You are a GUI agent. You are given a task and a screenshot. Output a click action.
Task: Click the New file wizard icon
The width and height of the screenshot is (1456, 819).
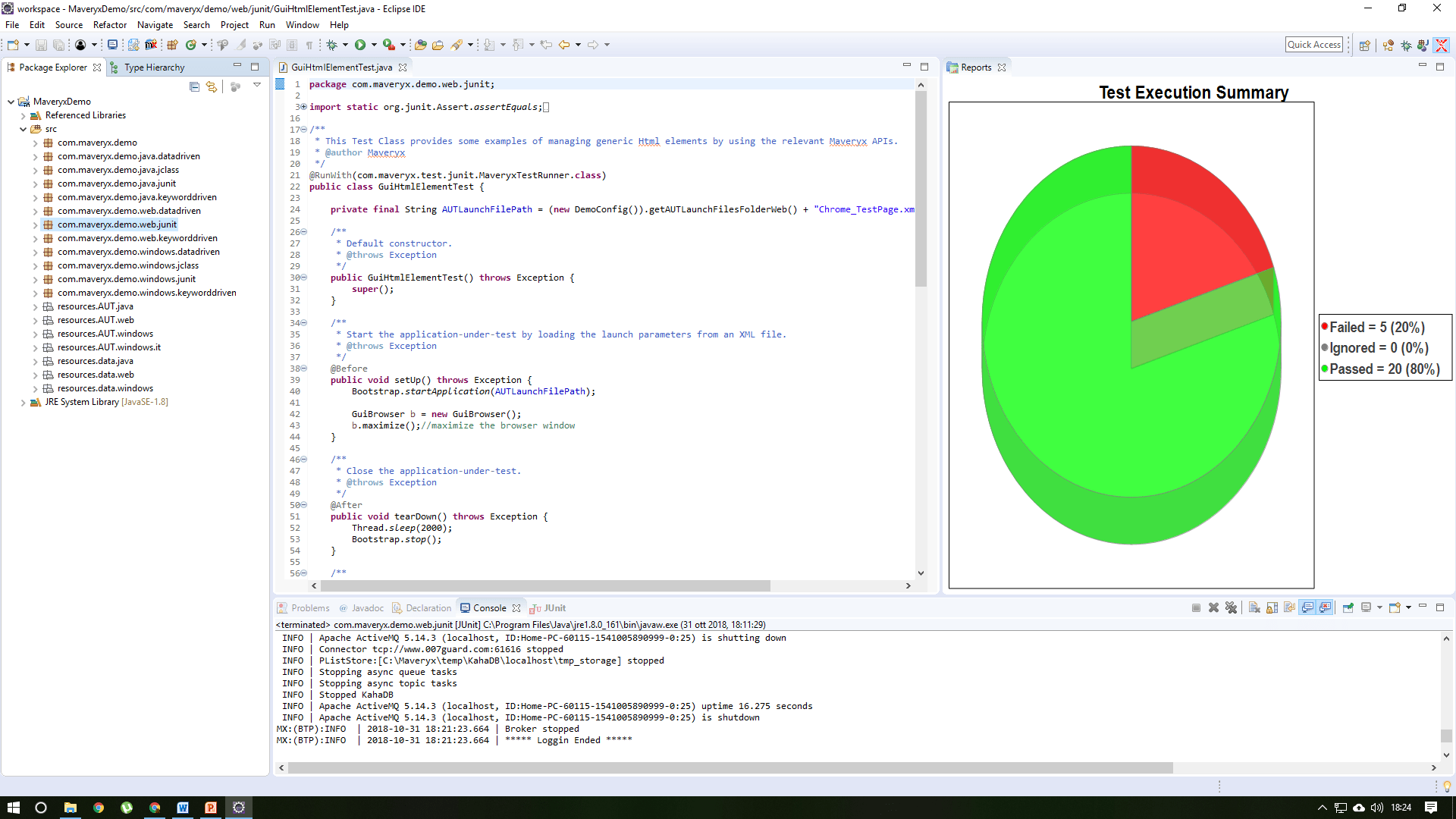point(13,45)
